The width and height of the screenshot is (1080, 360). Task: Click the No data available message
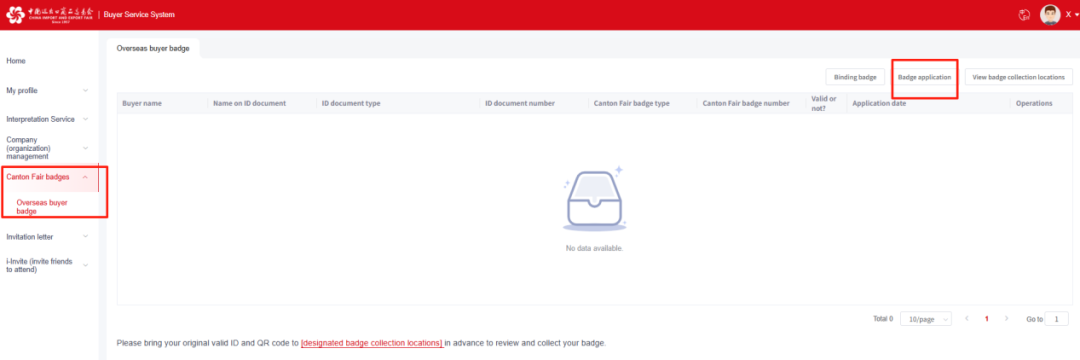(594, 248)
